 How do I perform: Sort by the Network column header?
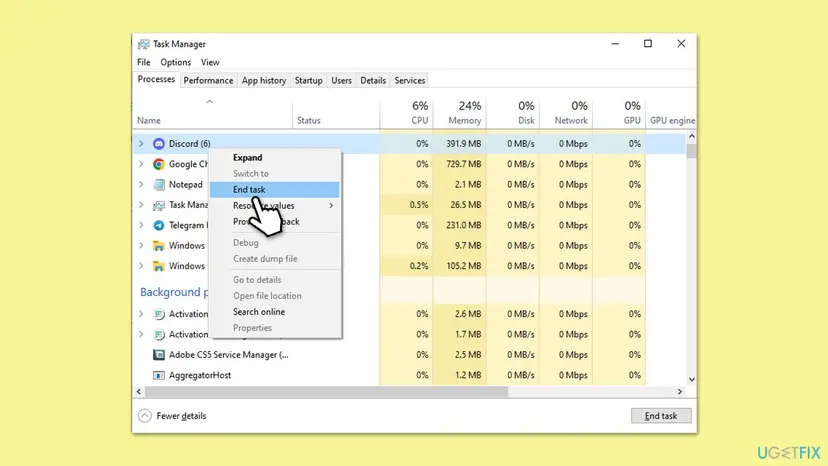[566, 113]
